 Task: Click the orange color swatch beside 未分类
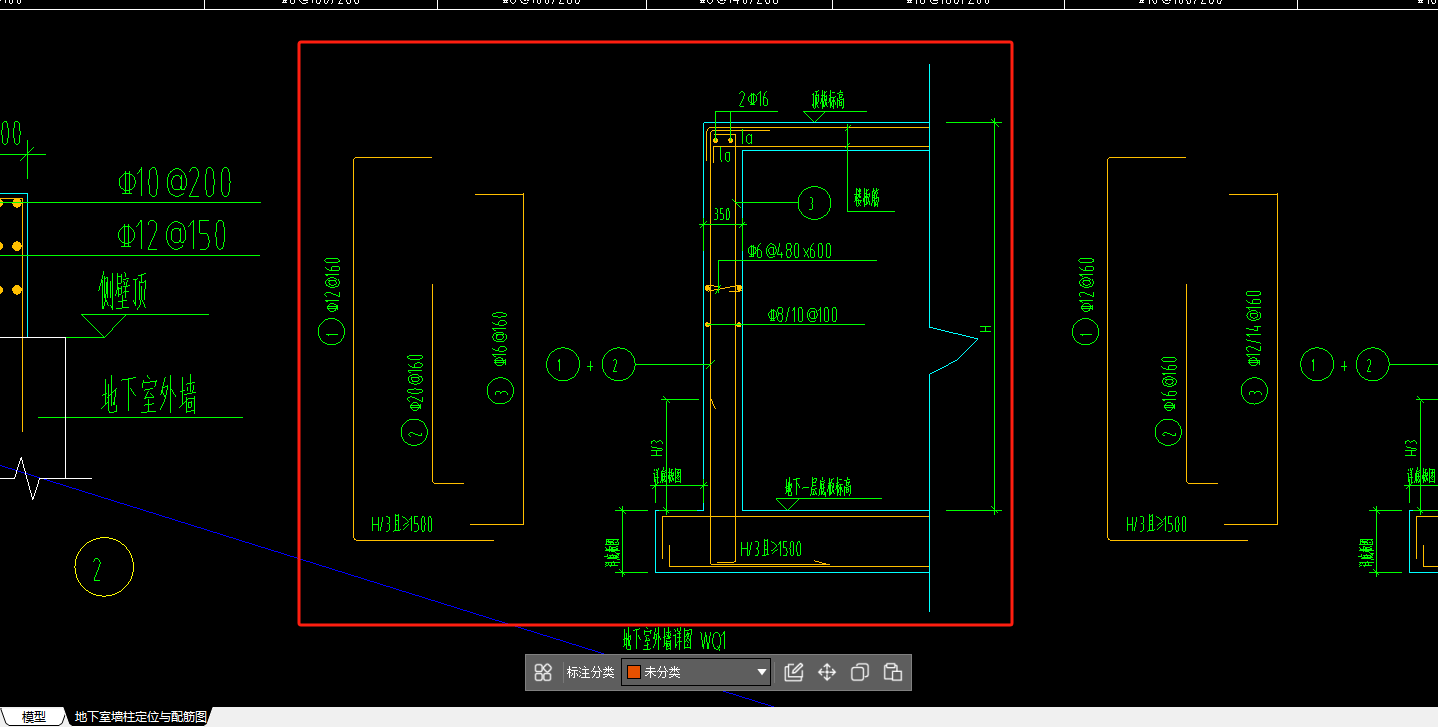point(633,672)
